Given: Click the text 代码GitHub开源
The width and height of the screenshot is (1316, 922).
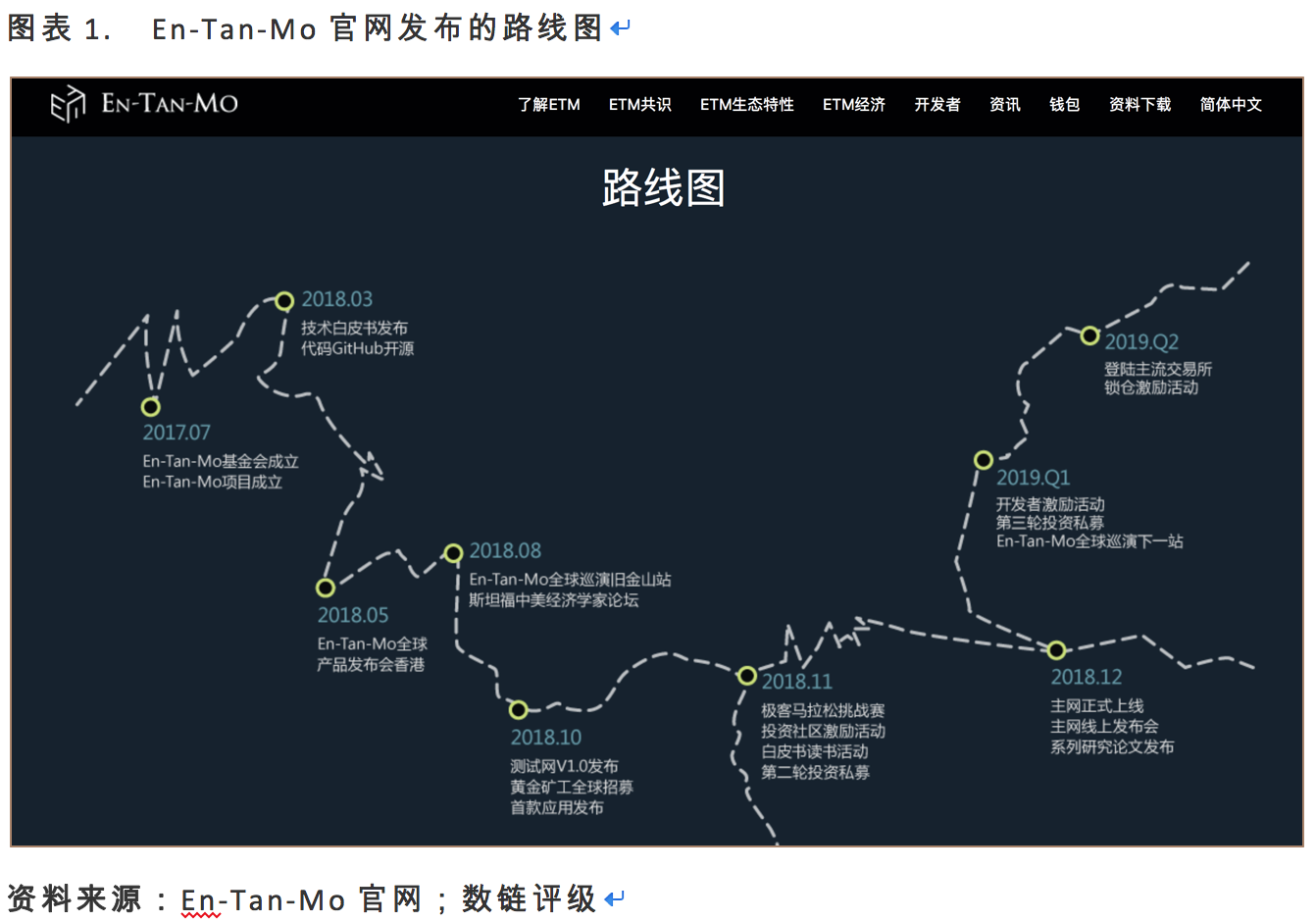Looking at the screenshot, I should pos(357,348).
